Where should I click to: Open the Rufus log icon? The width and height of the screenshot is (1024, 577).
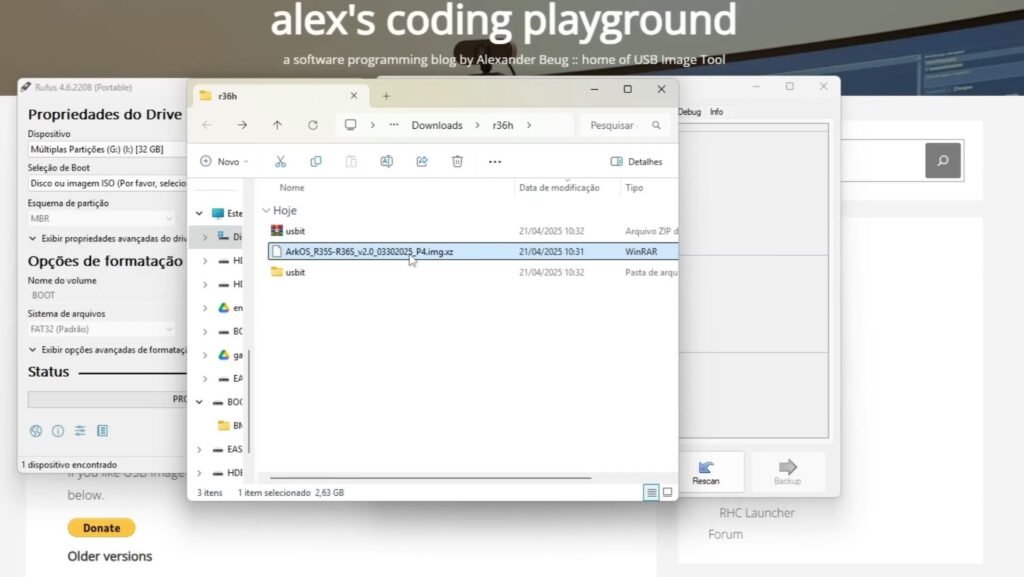103,431
